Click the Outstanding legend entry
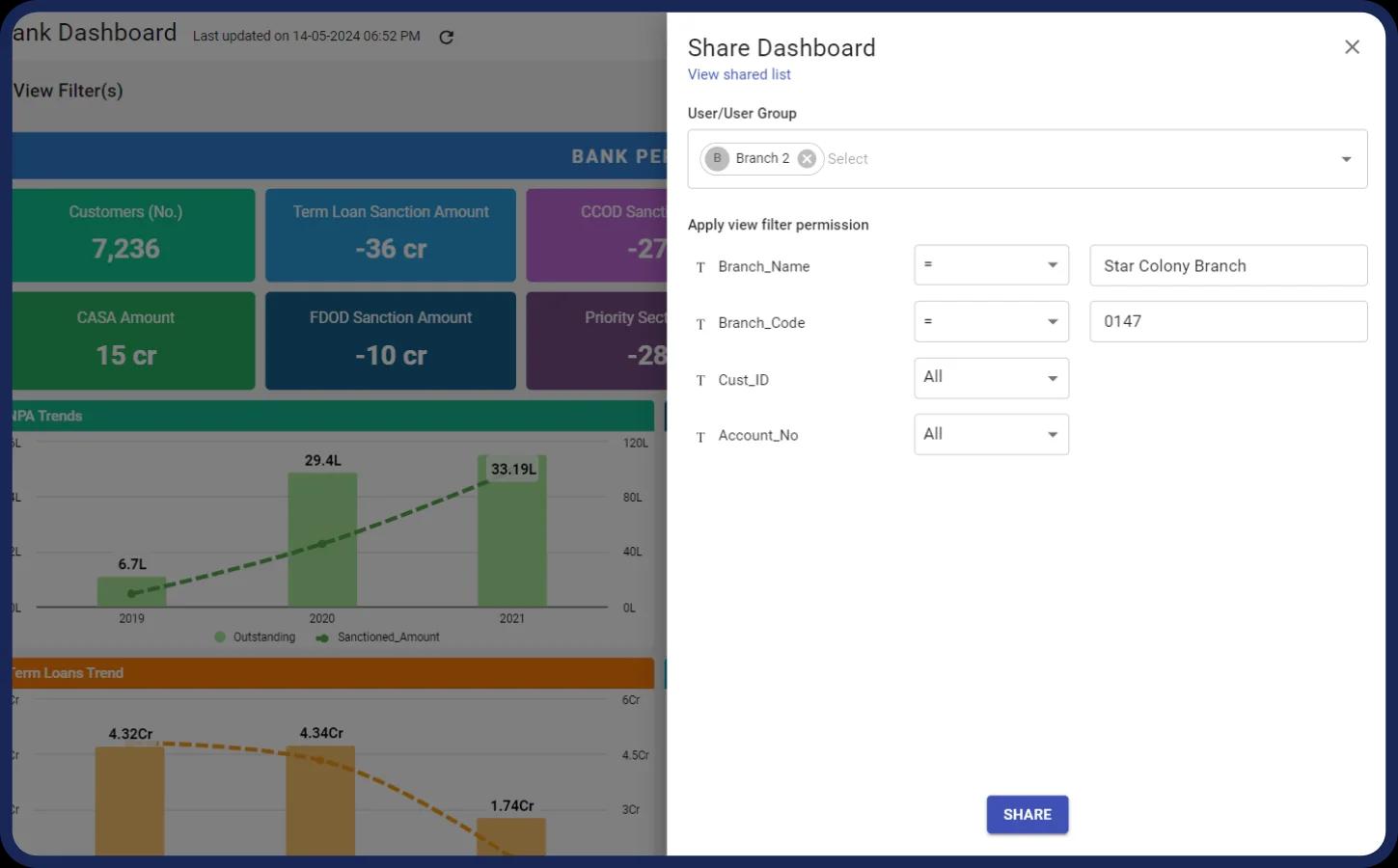Viewport: 1398px width, 868px height. coord(255,637)
